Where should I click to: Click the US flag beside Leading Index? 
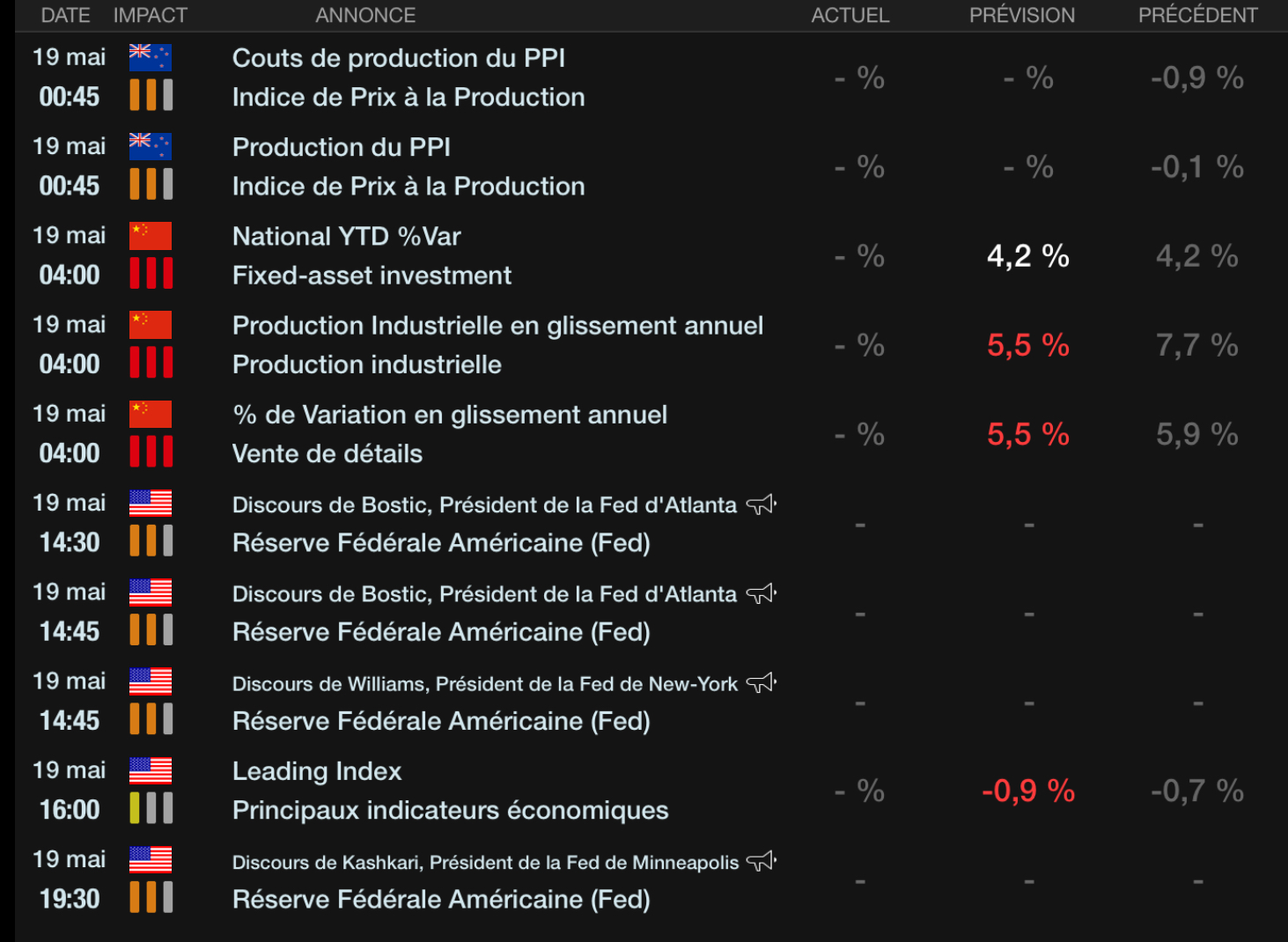[150, 770]
